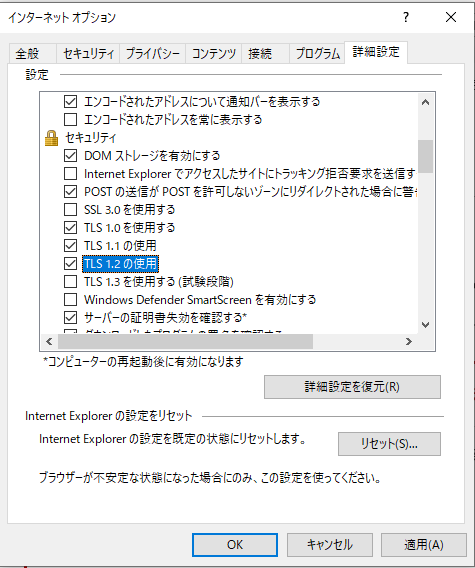
Task: Disable TLS 1.0 を使用する
Action: click(x=70, y=228)
